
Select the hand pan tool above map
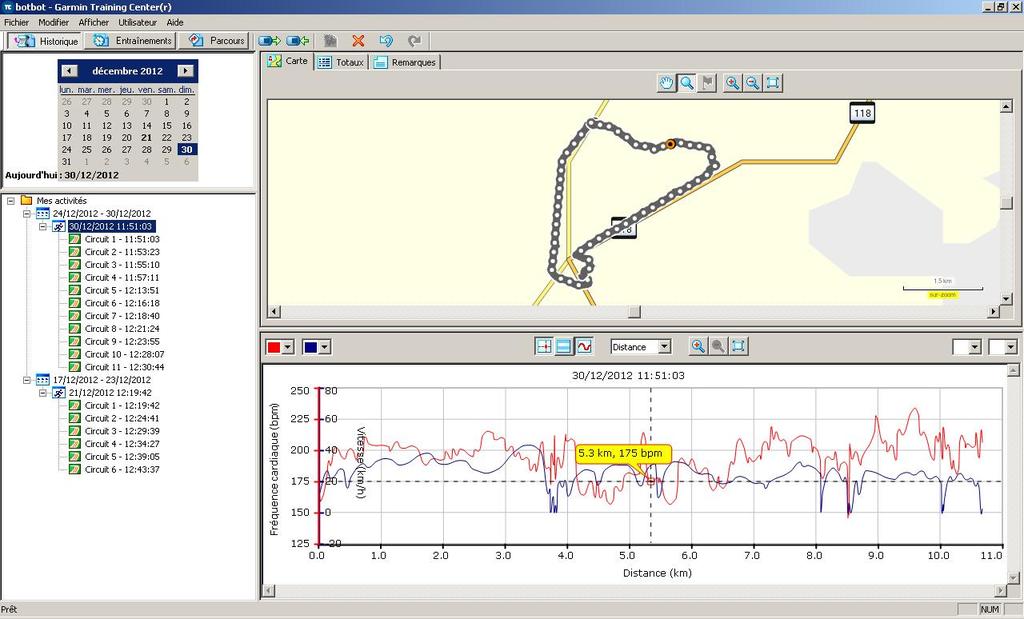click(667, 83)
